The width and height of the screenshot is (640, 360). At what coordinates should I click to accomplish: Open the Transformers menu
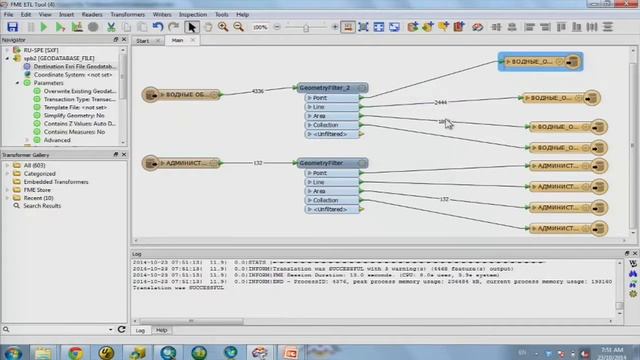(127, 14)
